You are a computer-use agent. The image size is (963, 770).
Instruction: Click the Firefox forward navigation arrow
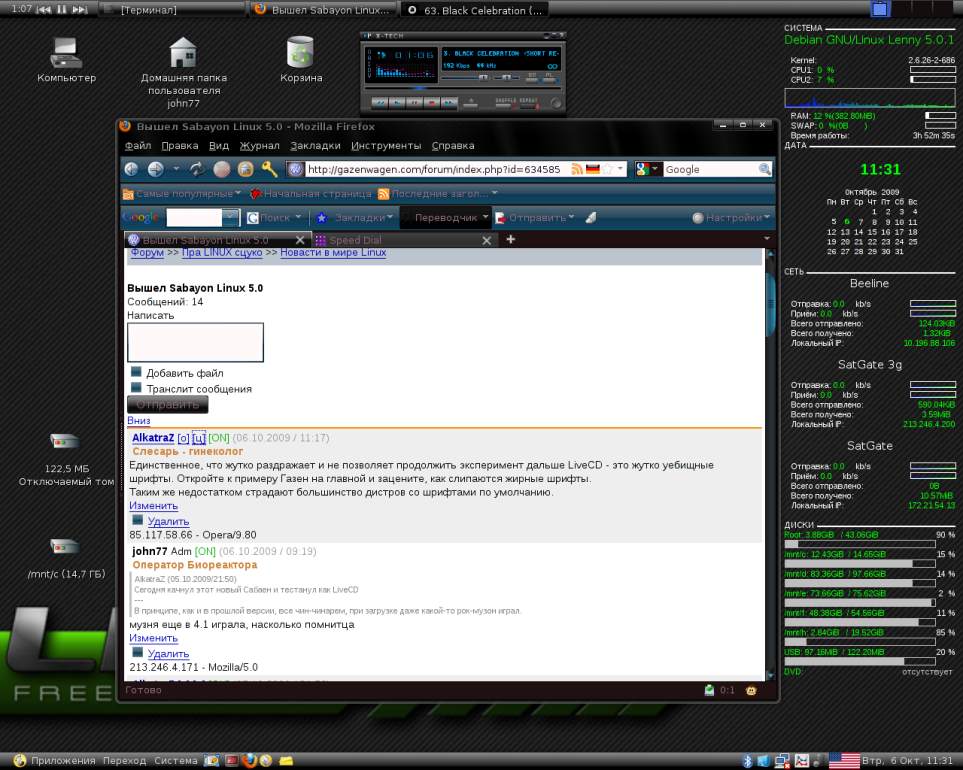(156, 169)
